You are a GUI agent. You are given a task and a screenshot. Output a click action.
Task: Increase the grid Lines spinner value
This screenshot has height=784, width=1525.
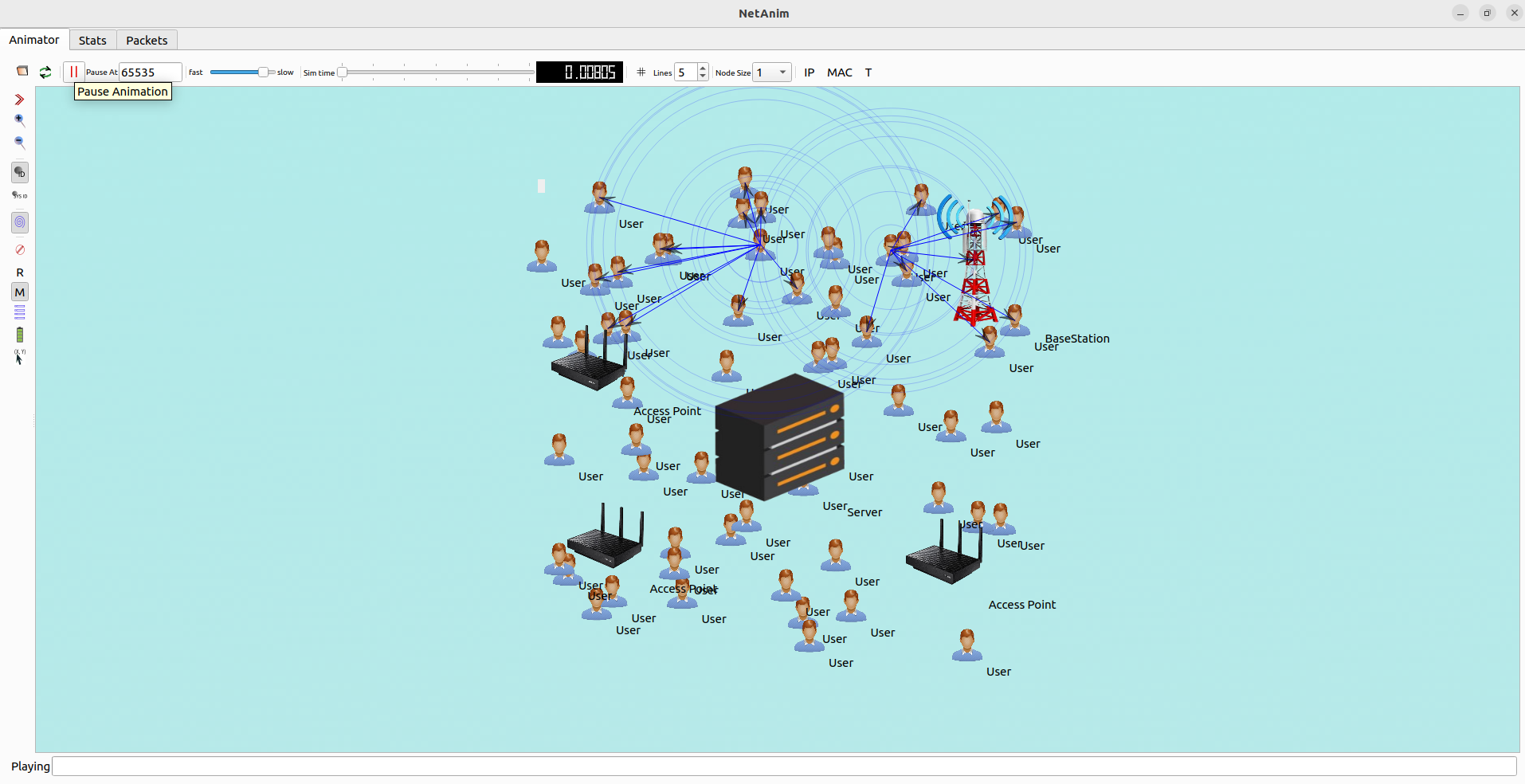[703, 69]
